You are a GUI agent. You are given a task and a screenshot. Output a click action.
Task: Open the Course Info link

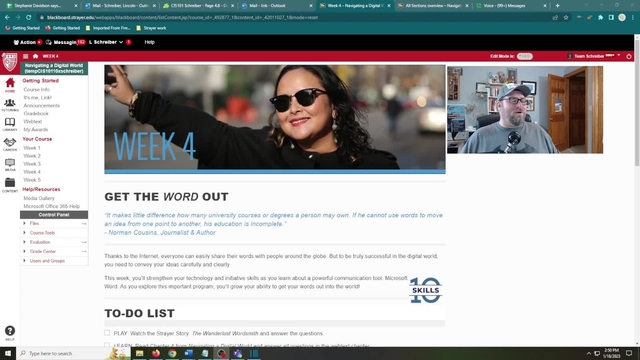click(x=36, y=89)
